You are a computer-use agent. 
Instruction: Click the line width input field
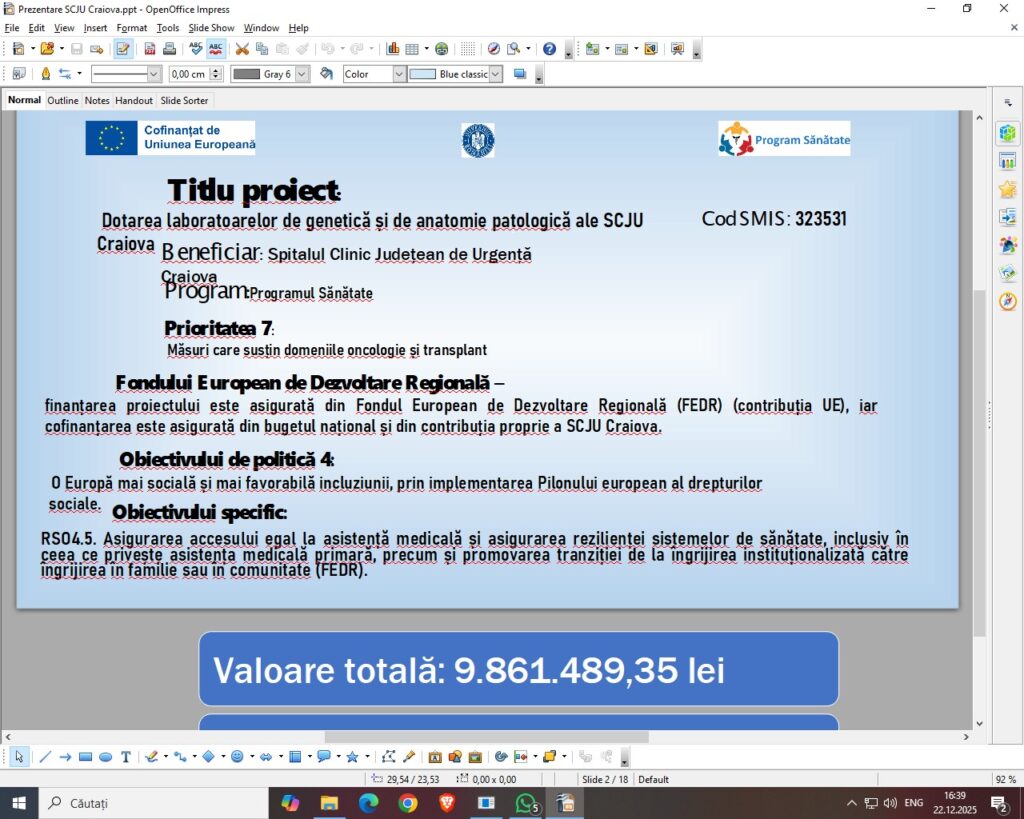[x=188, y=74]
